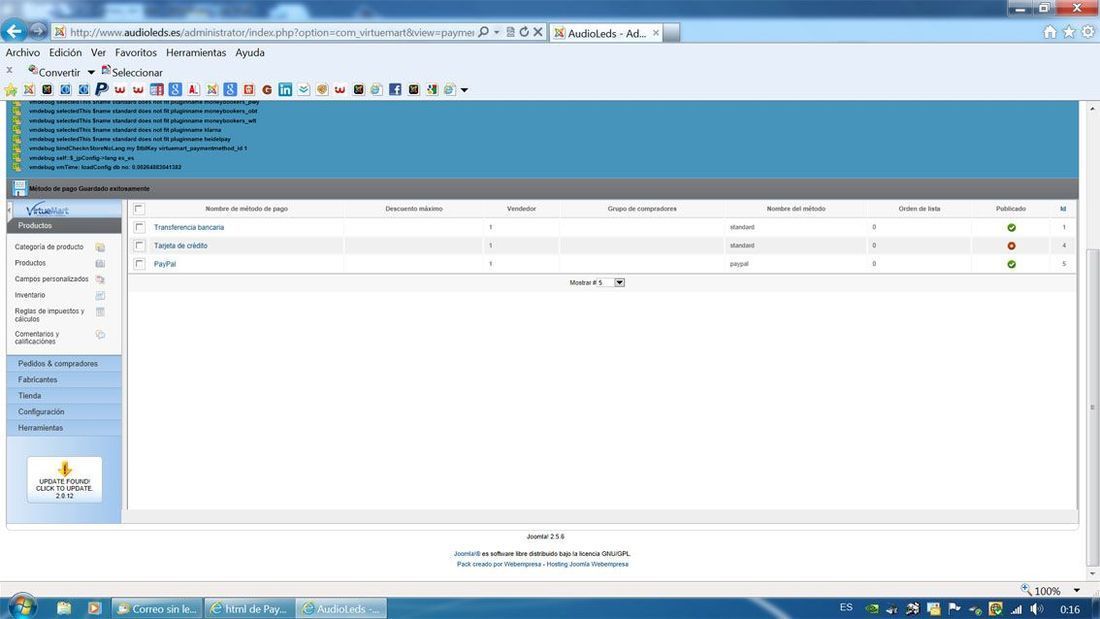Screen dimensions: 1100x619
Task: Click Categoría de producto sidebar icon
Action: pos(100,247)
